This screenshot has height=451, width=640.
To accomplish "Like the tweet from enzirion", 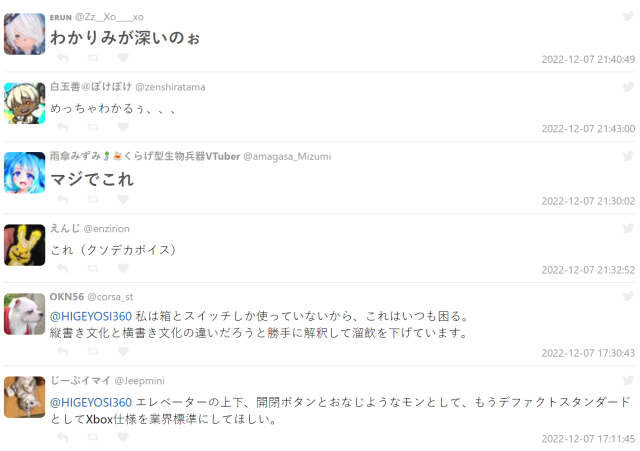I will click(x=123, y=269).
